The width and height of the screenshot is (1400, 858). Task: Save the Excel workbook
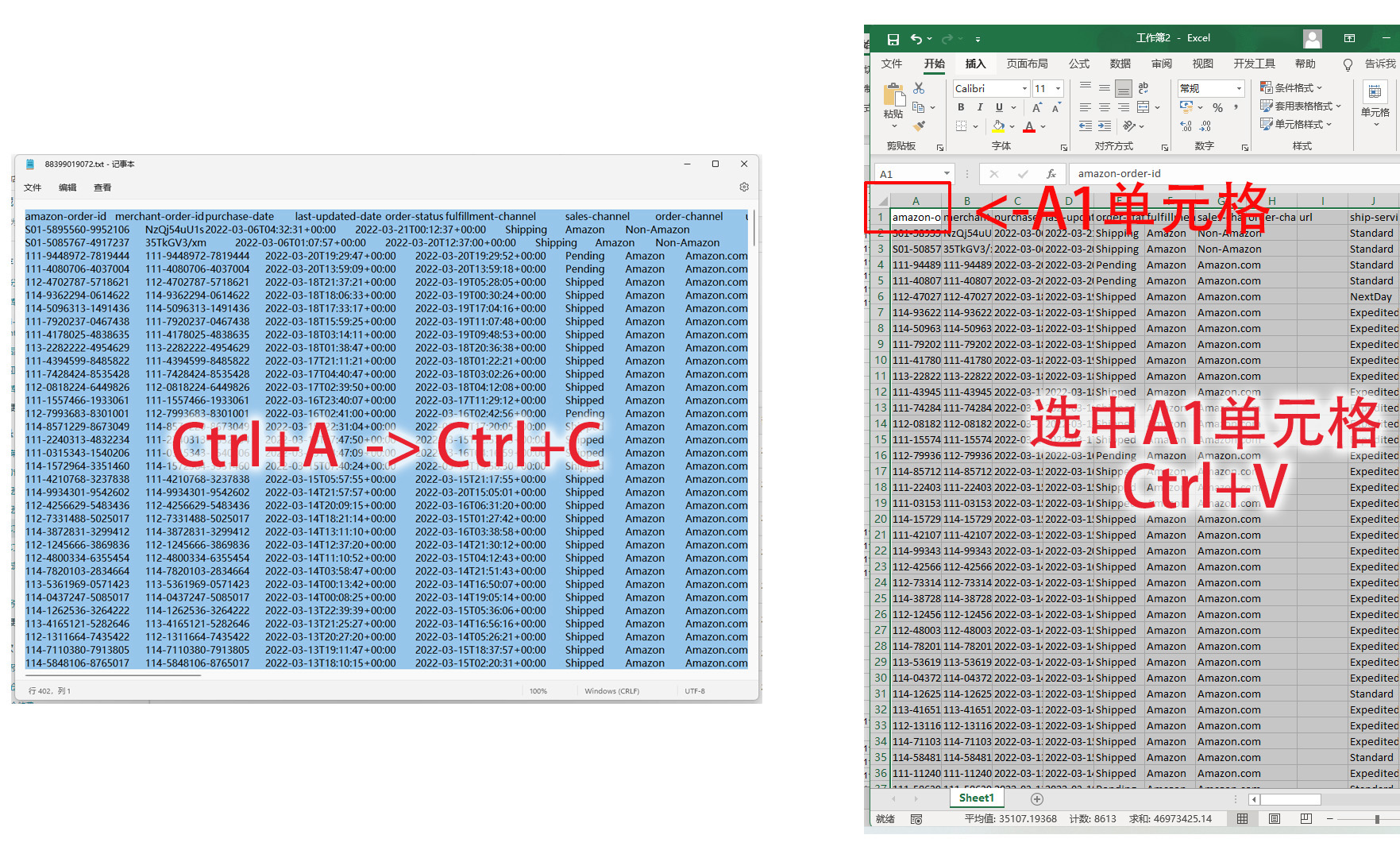pyautogui.click(x=893, y=39)
